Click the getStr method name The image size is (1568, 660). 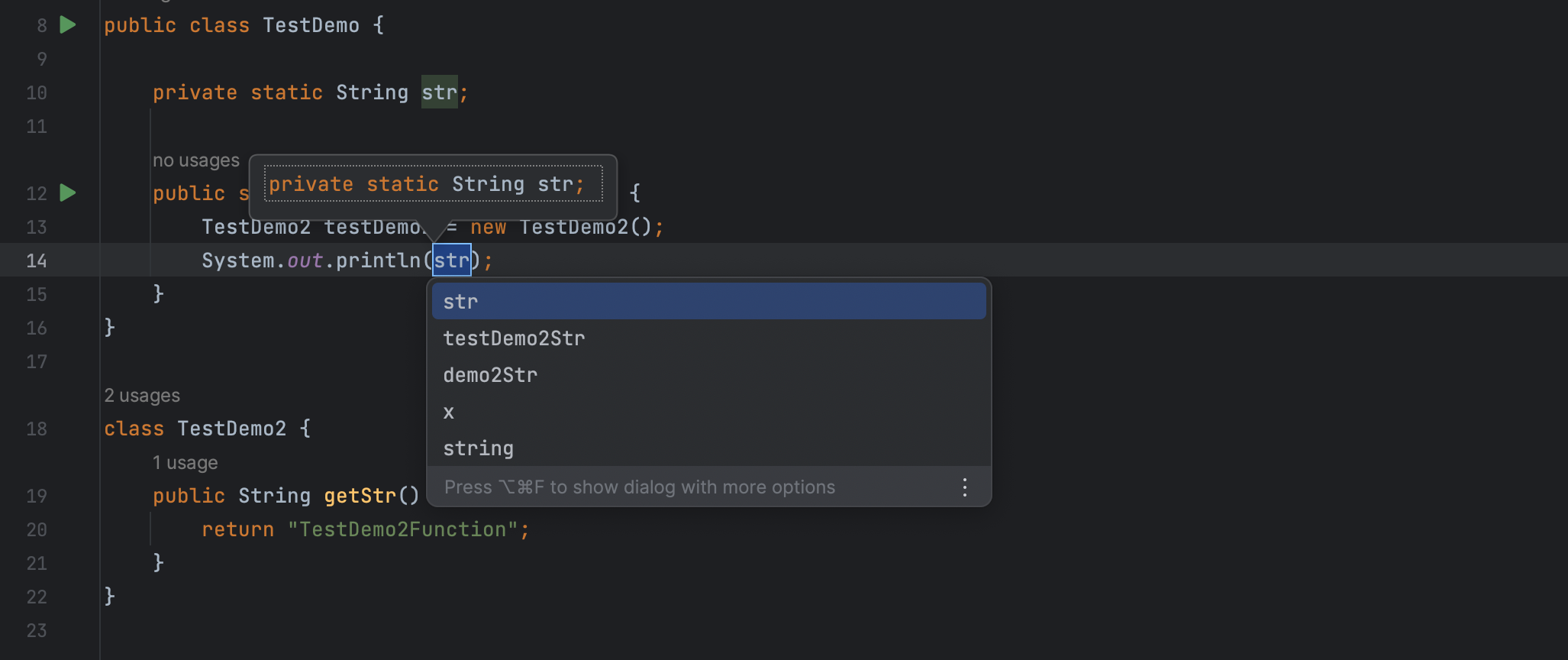pyautogui.click(x=360, y=497)
